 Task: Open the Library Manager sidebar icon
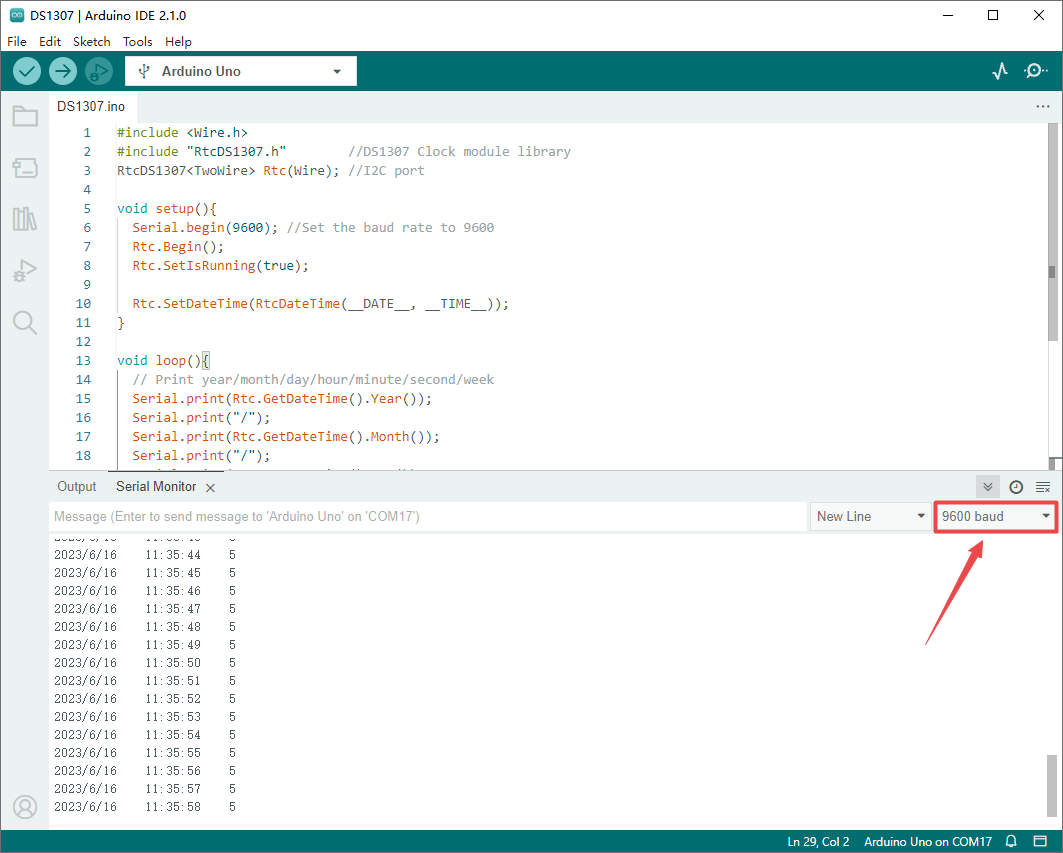(x=25, y=219)
